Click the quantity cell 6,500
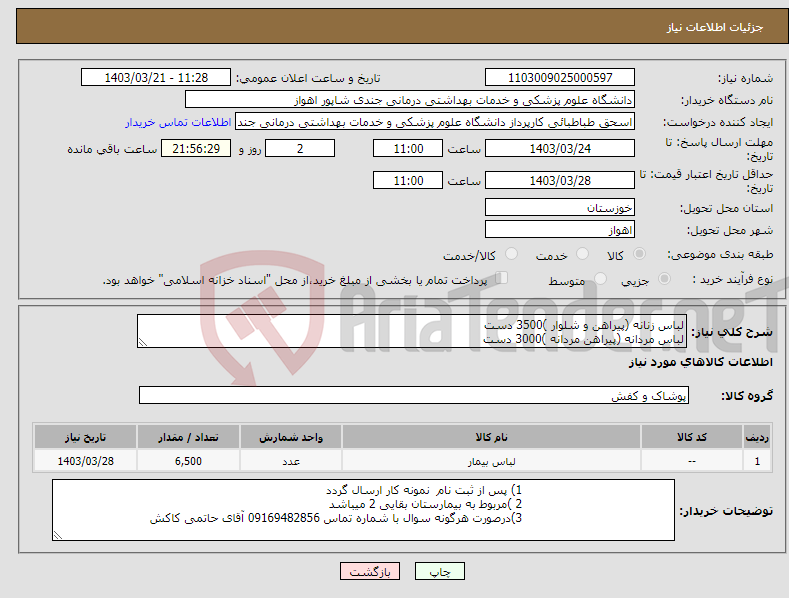The height and width of the screenshot is (598, 789). [188, 461]
